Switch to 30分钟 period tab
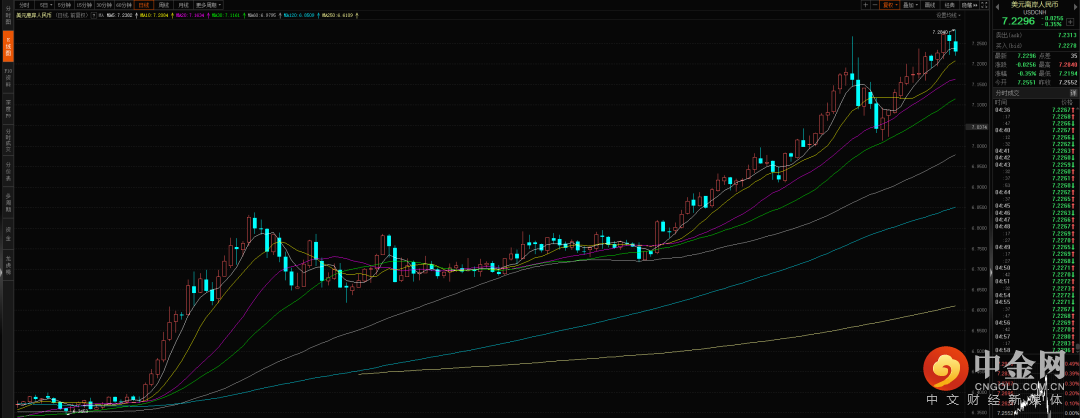The height and width of the screenshot is (418, 1080). [x=104, y=5]
